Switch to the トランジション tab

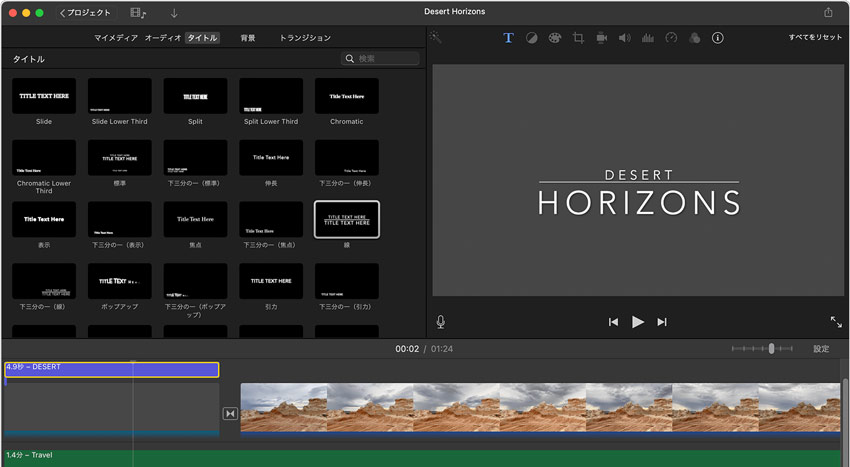[305, 38]
